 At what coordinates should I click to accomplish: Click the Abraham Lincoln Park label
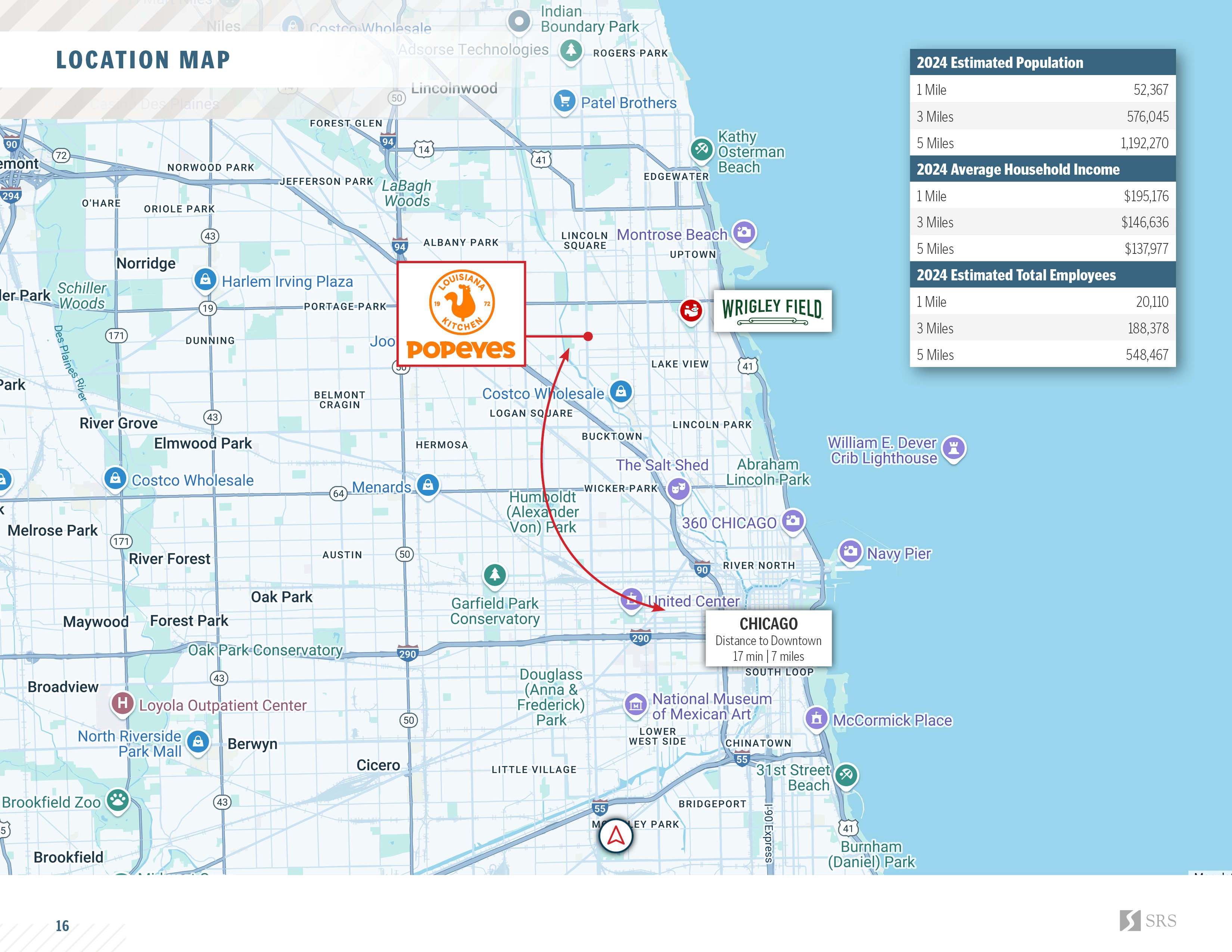coord(768,472)
